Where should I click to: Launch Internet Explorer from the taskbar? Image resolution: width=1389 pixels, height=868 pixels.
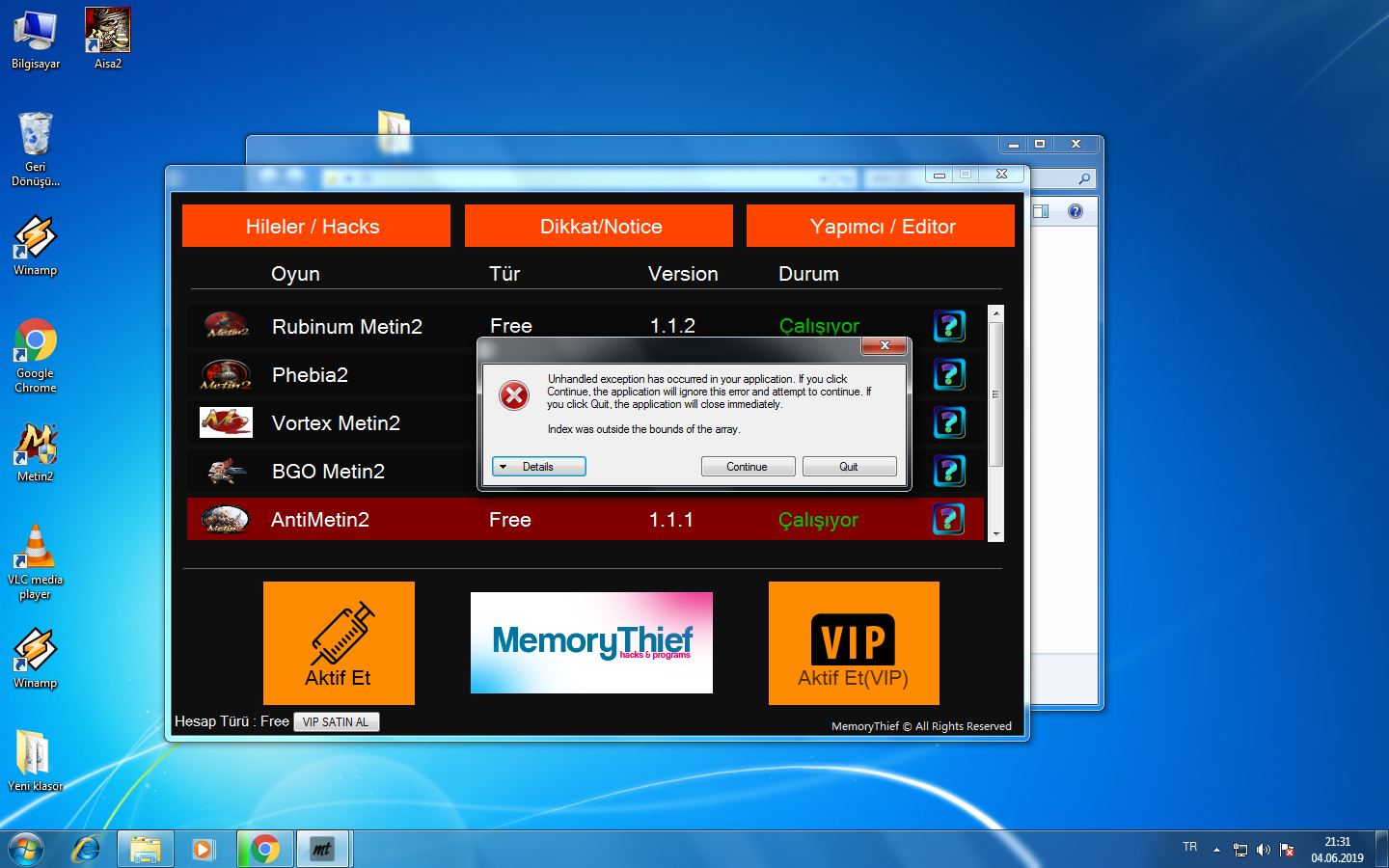(87, 849)
